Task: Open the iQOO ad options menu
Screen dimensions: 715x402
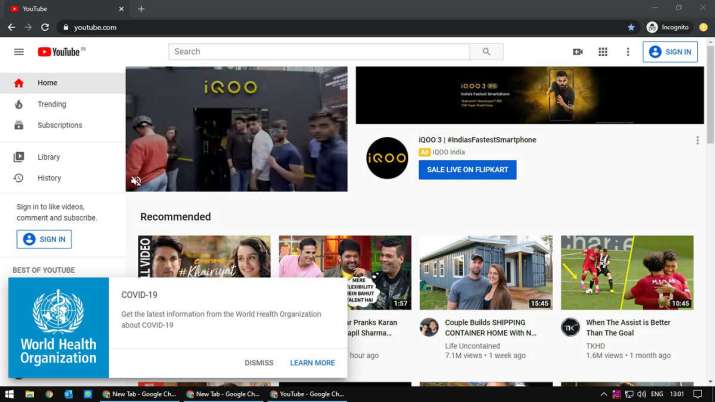Action: [x=697, y=141]
